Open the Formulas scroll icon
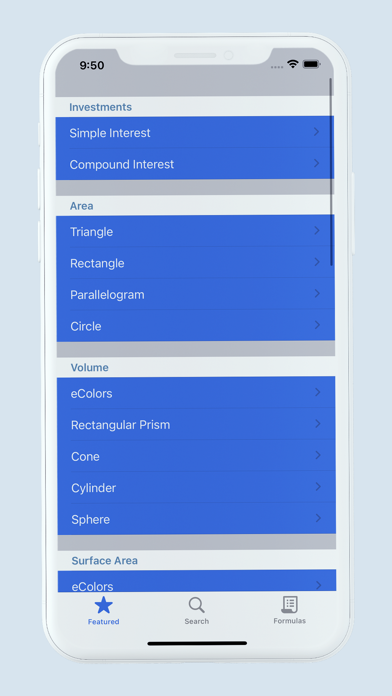 [289, 605]
